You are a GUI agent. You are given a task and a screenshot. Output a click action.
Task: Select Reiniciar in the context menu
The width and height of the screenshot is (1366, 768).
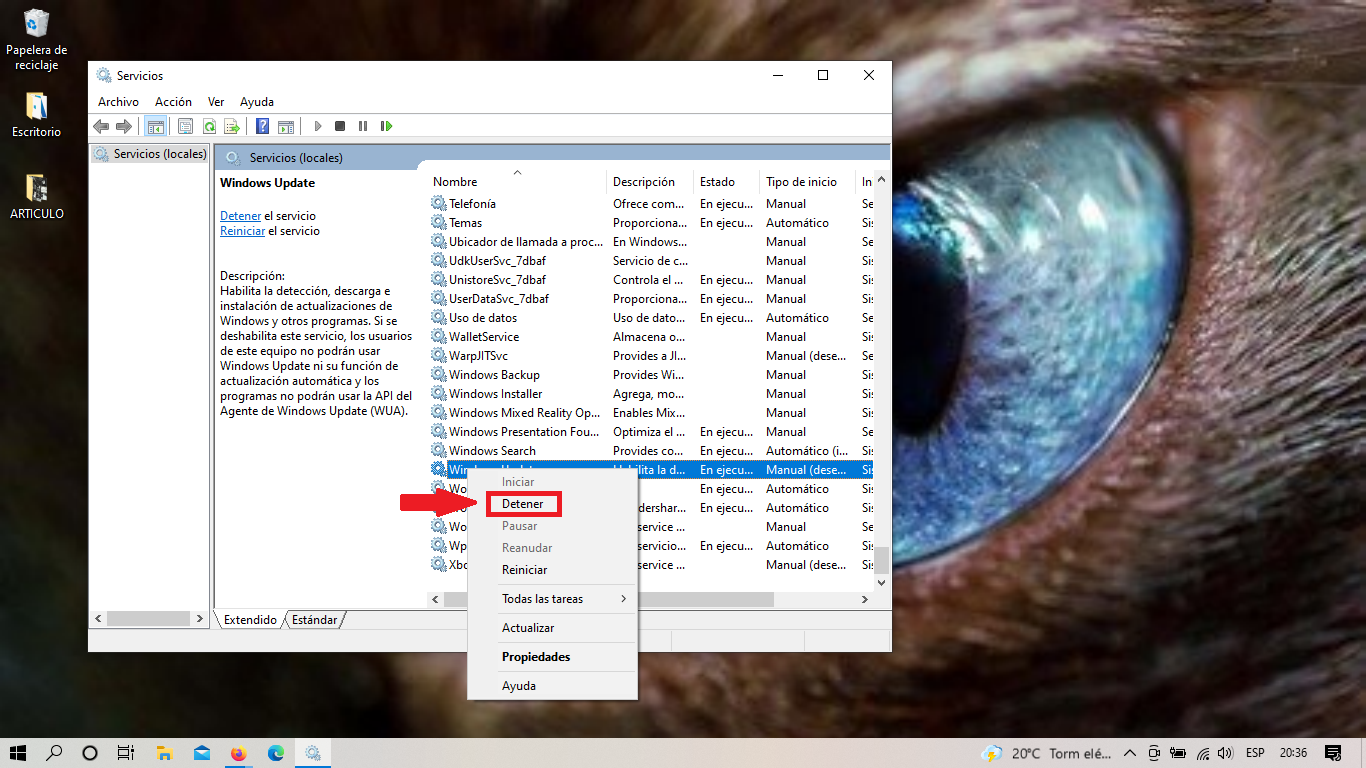click(x=524, y=570)
